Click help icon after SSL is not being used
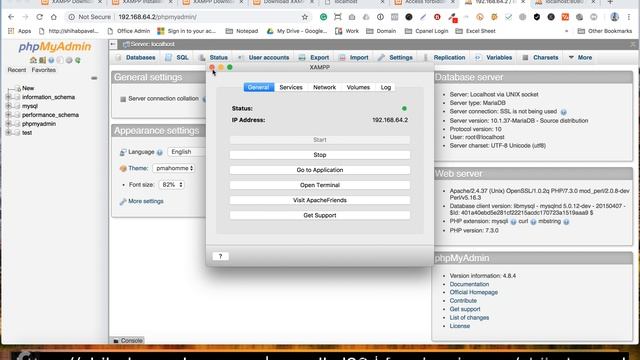 point(563,112)
